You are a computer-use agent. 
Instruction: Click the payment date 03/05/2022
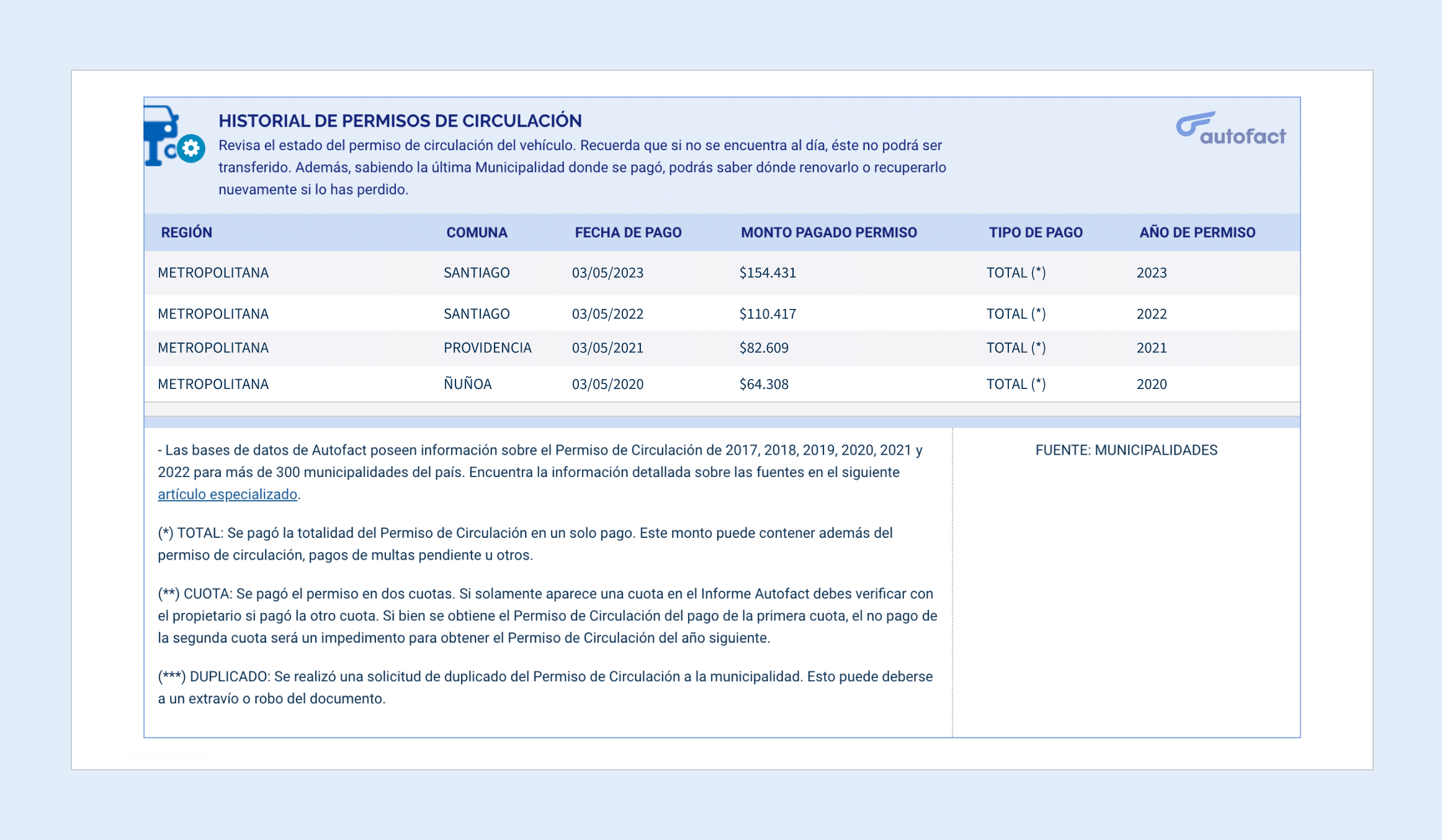pos(607,314)
